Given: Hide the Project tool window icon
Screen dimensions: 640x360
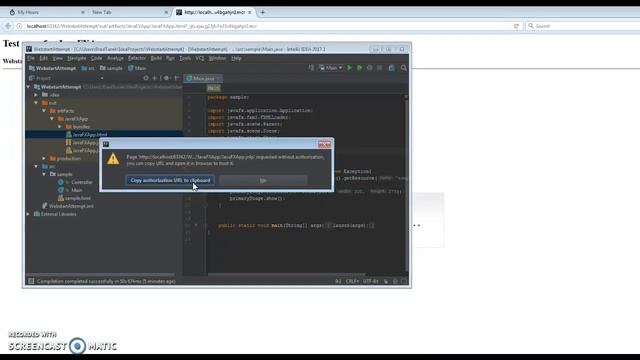Looking at the screenshot, I should click(177, 78).
